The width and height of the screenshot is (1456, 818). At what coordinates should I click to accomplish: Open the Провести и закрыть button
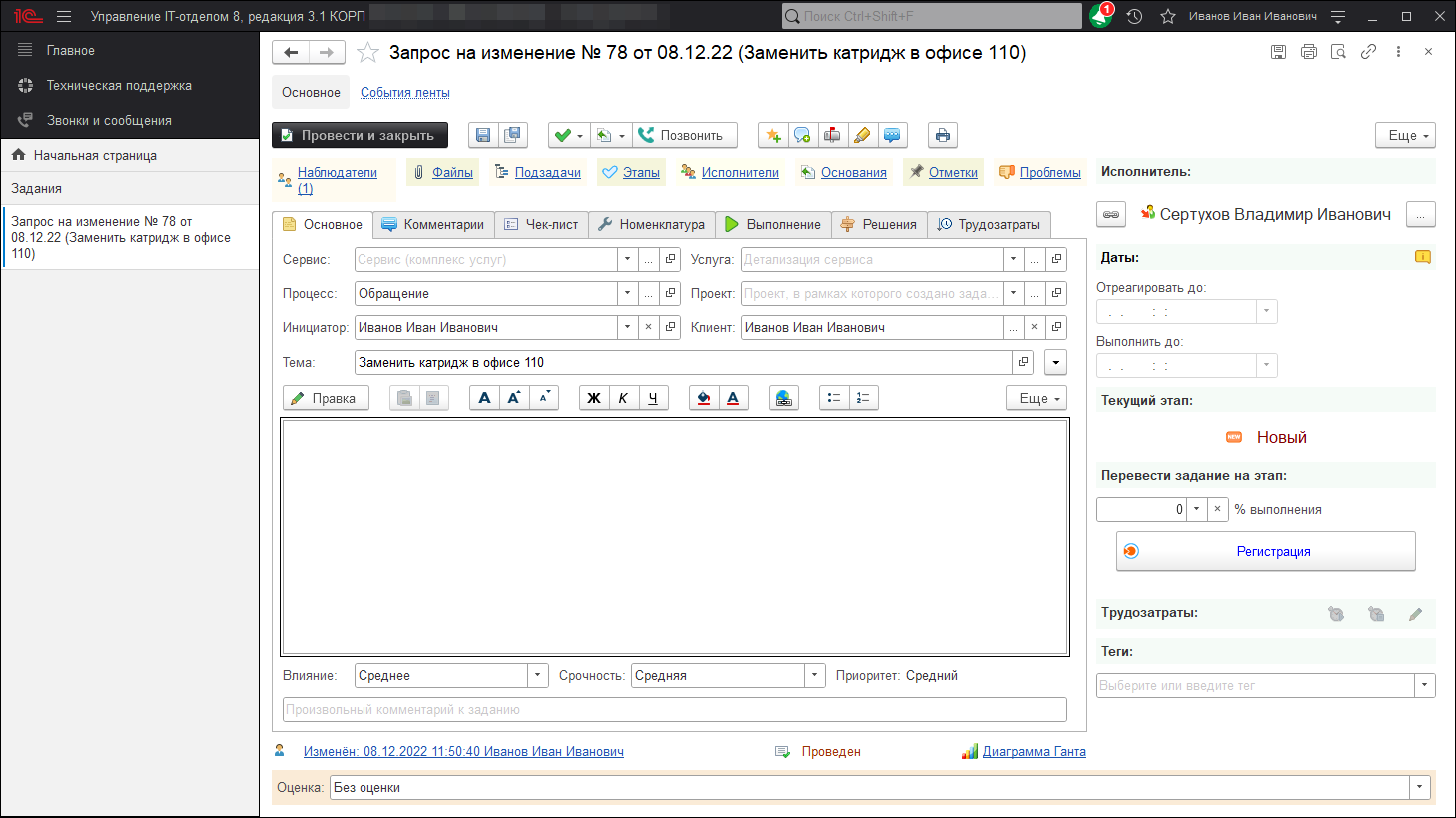point(360,135)
